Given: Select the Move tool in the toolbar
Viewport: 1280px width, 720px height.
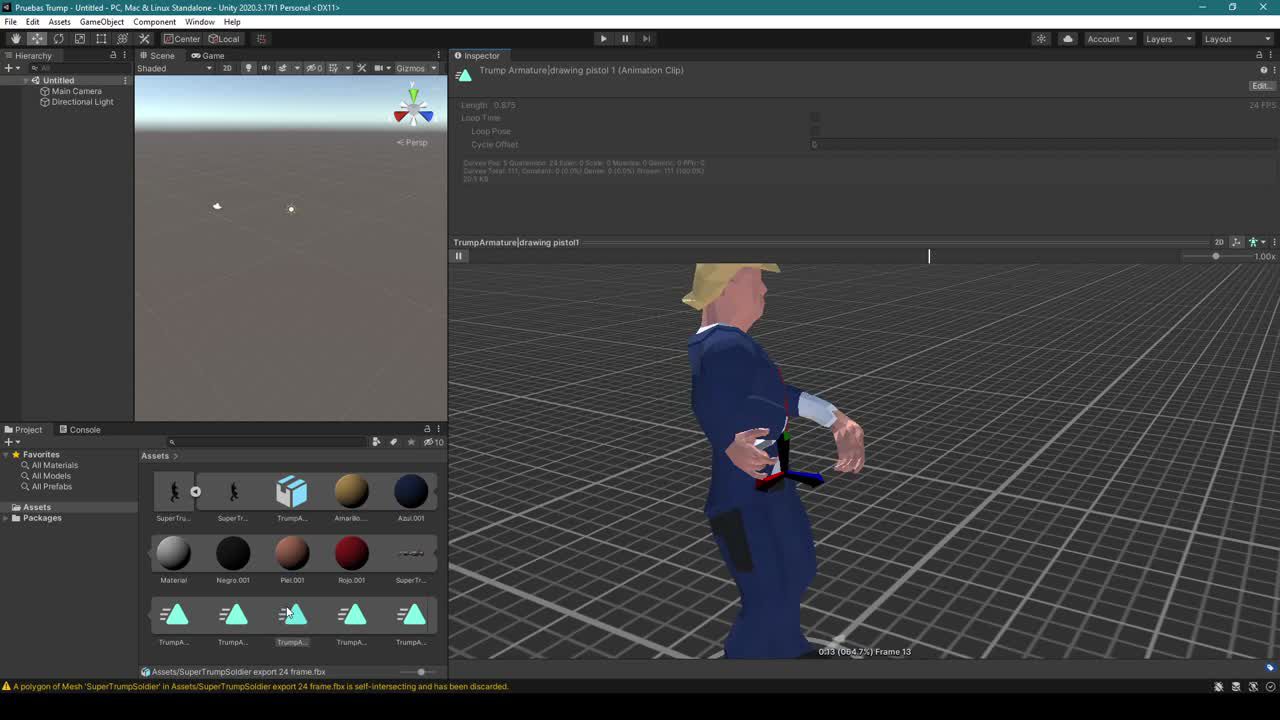Looking at the screenshot, I should point(36,38).
